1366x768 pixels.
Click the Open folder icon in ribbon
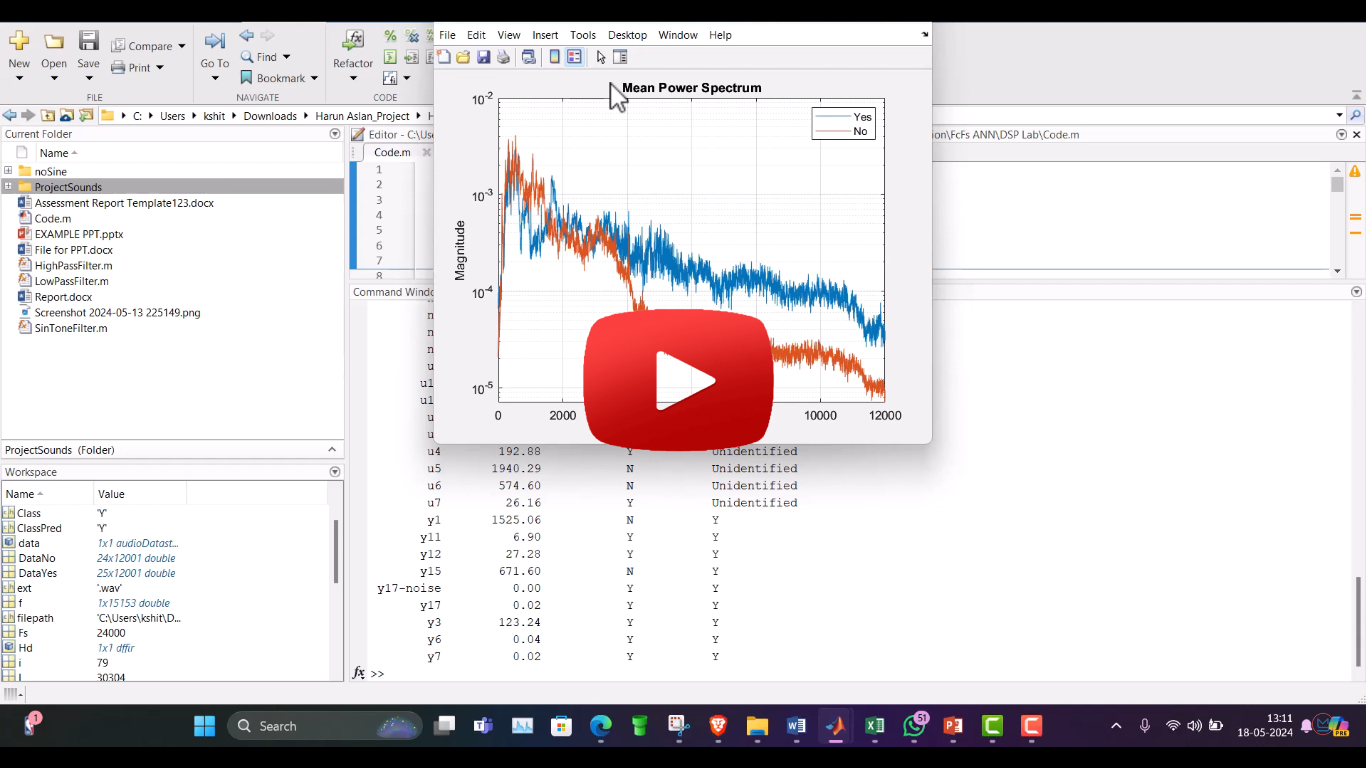[54, 41]
